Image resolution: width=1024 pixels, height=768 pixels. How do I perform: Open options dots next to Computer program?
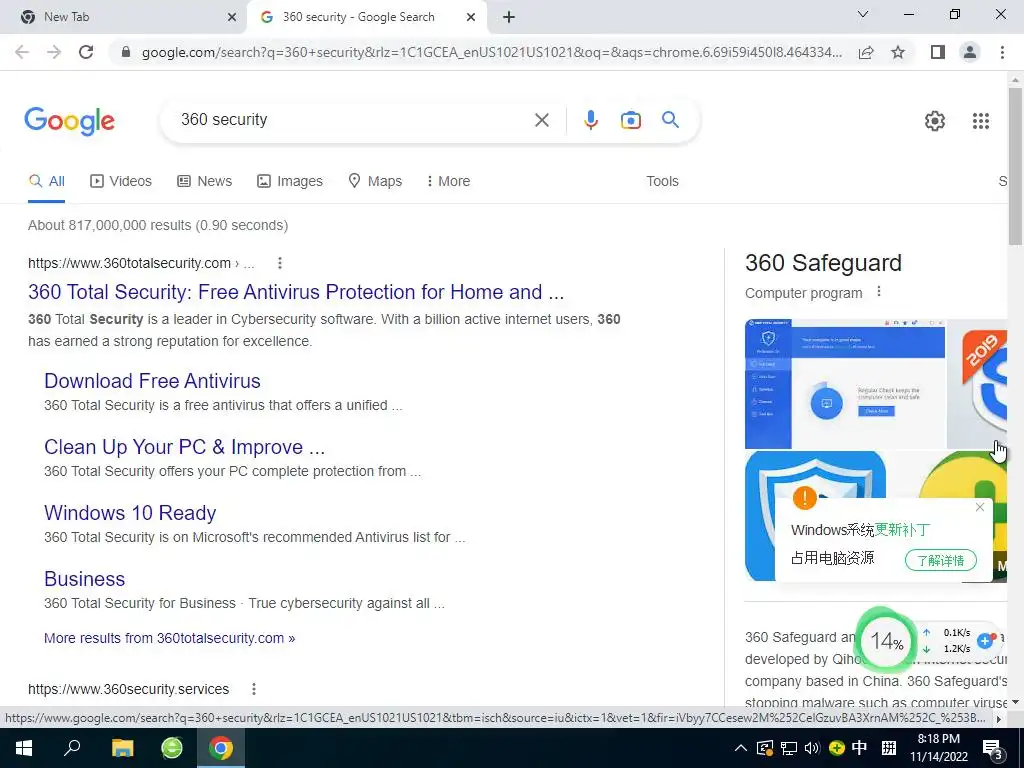click(x=879, y=292)
